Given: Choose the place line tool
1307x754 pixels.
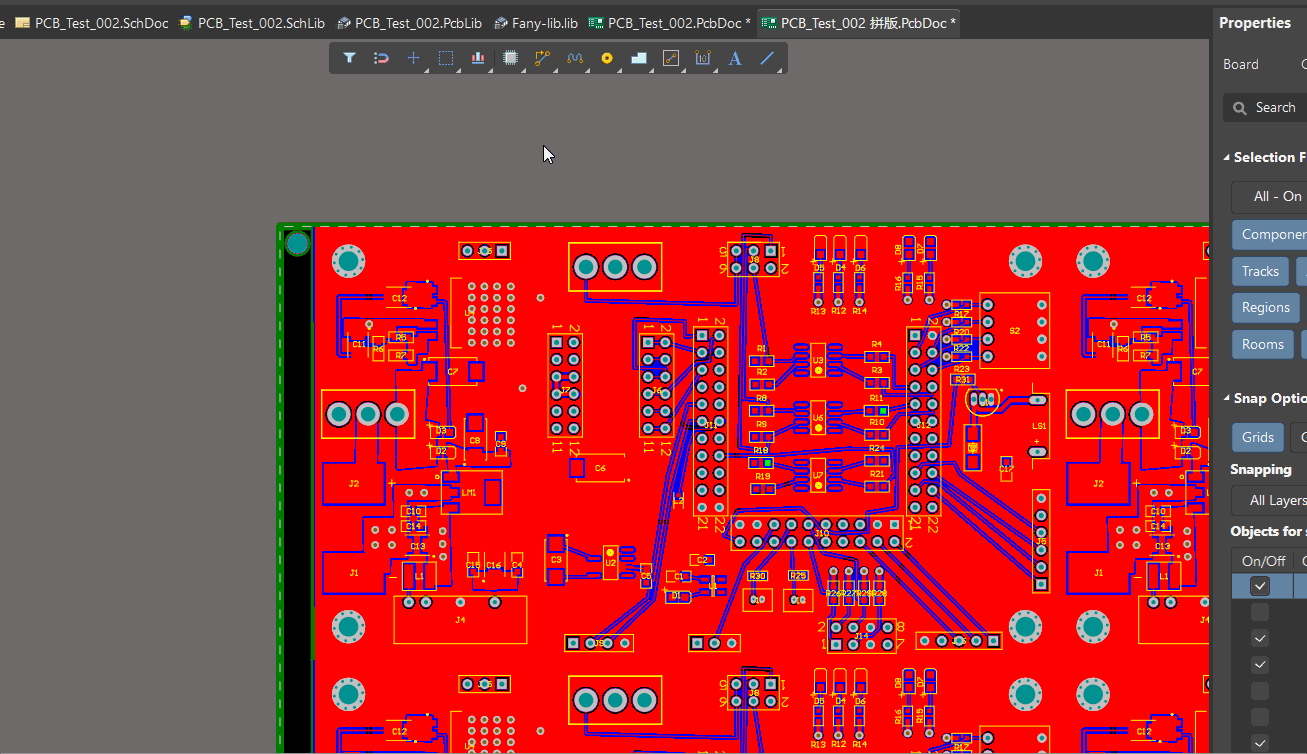Looking at the screenshot, I should point(767,58).
